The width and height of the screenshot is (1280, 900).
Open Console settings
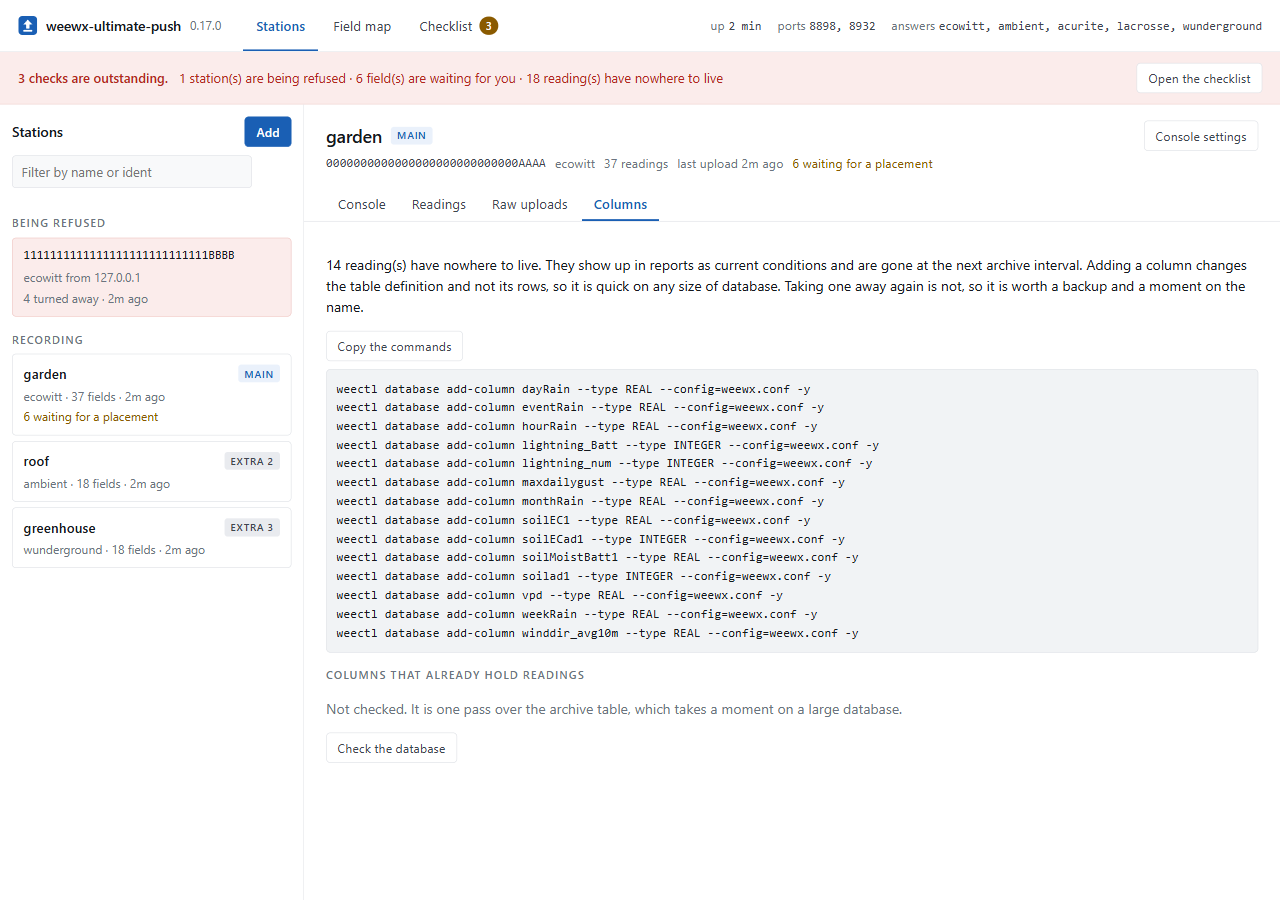click(x=1201, y=136)
